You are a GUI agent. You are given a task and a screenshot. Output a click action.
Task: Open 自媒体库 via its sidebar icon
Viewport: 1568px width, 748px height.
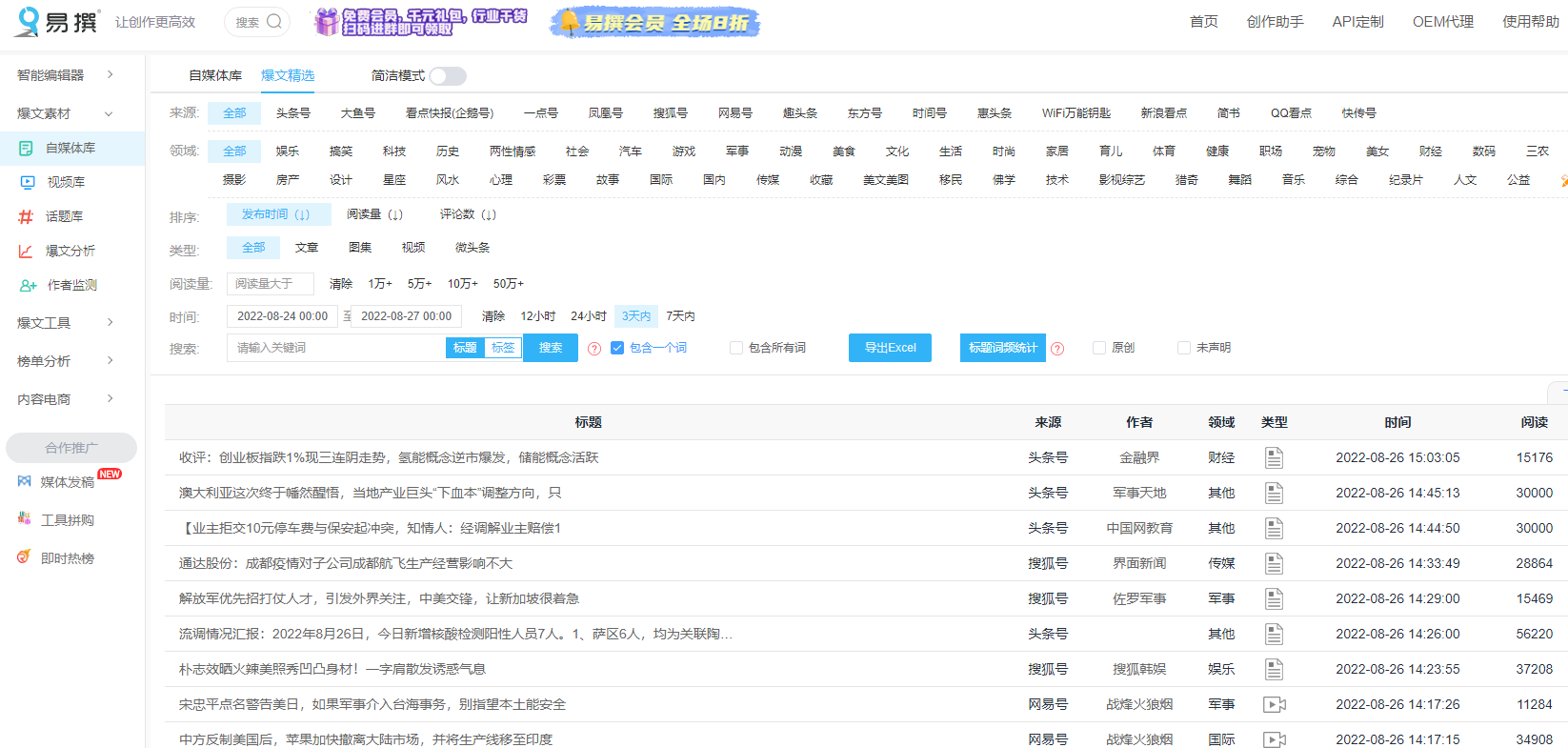(x=26, y=148)
